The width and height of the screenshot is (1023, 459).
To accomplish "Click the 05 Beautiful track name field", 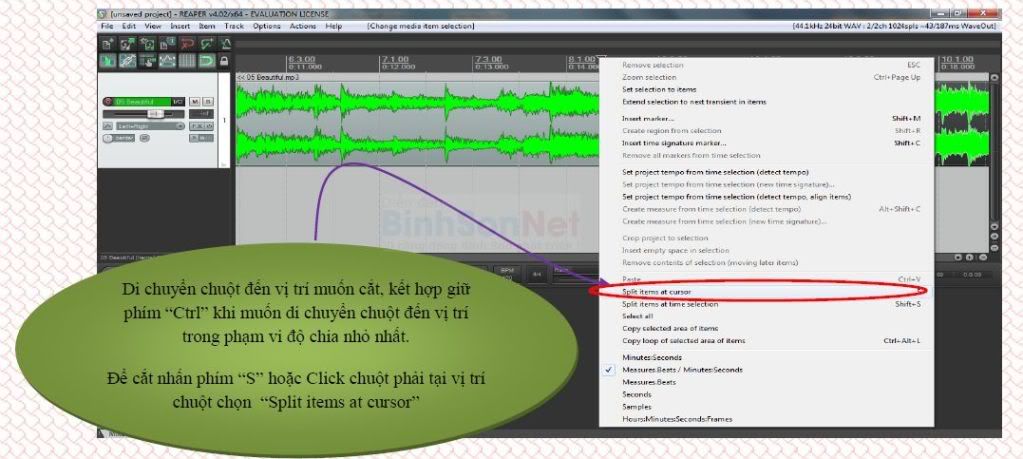I will click(x=140, y=102).
